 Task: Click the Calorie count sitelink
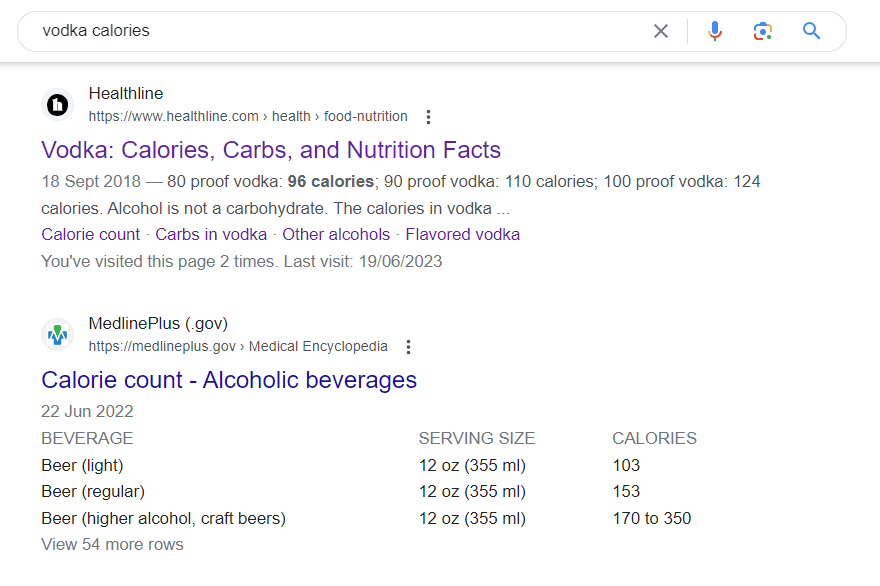[90, 233]
